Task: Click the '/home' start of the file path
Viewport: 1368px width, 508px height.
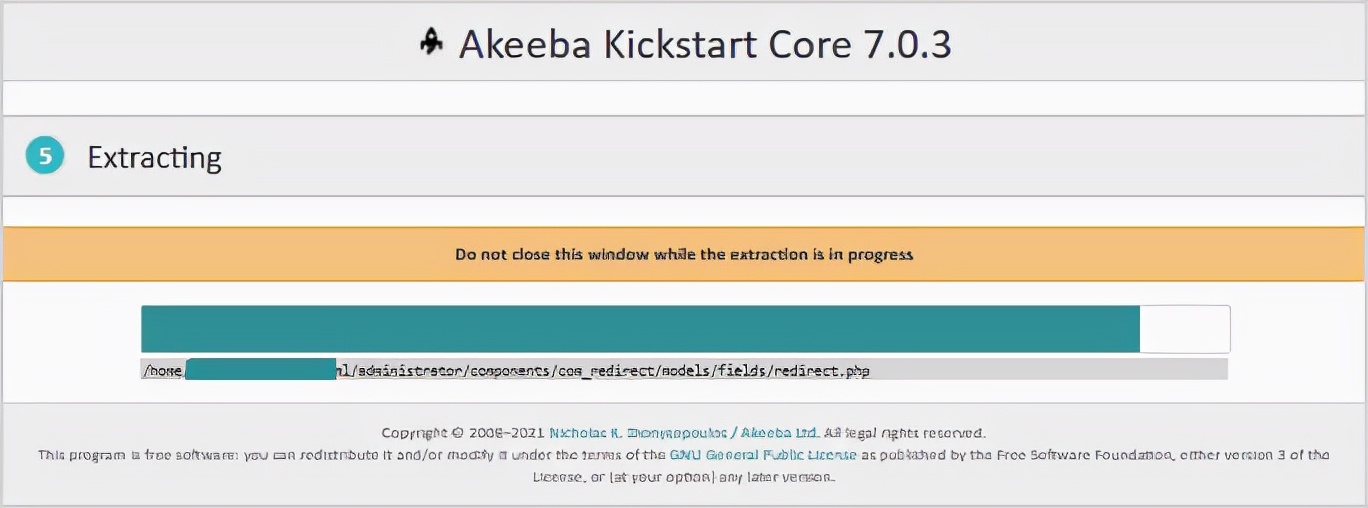Action: 162,371
